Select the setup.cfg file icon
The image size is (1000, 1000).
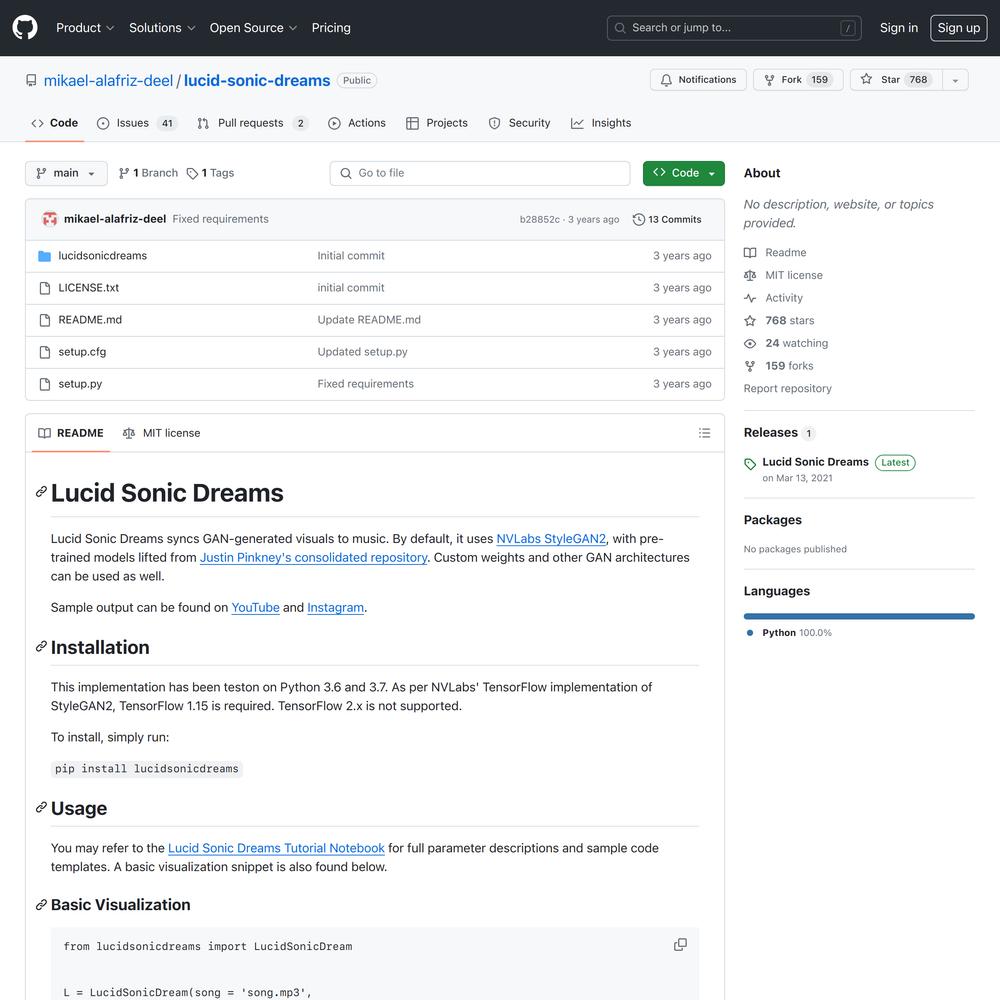click(45, 352)
